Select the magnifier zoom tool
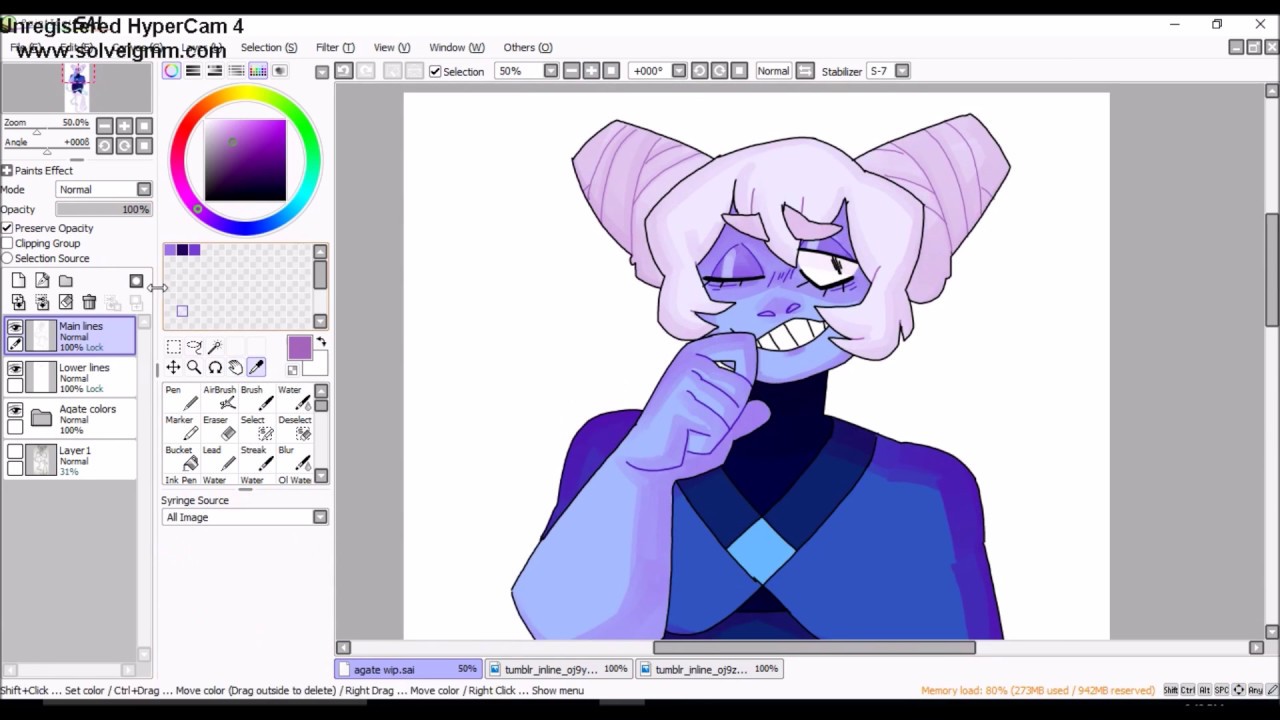 click(194, 368)
